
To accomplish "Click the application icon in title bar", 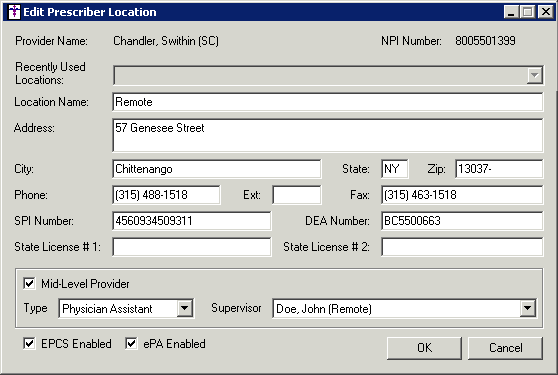I will click(x=14, y=12).
